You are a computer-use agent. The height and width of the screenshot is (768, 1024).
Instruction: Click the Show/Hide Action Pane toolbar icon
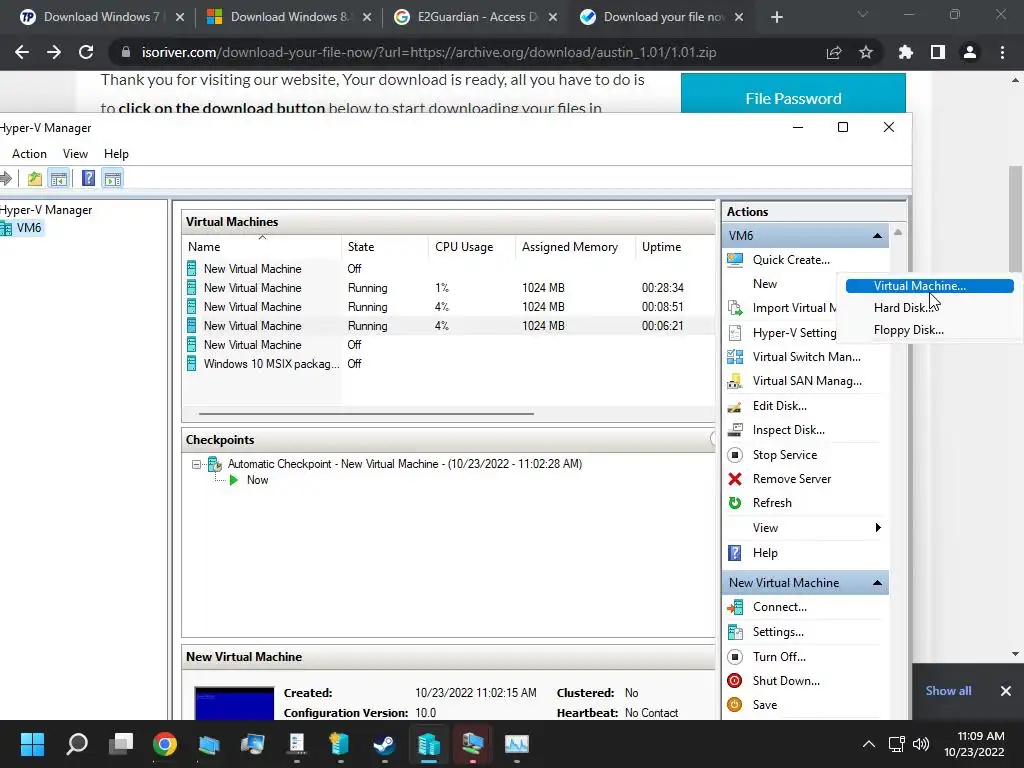112,178
